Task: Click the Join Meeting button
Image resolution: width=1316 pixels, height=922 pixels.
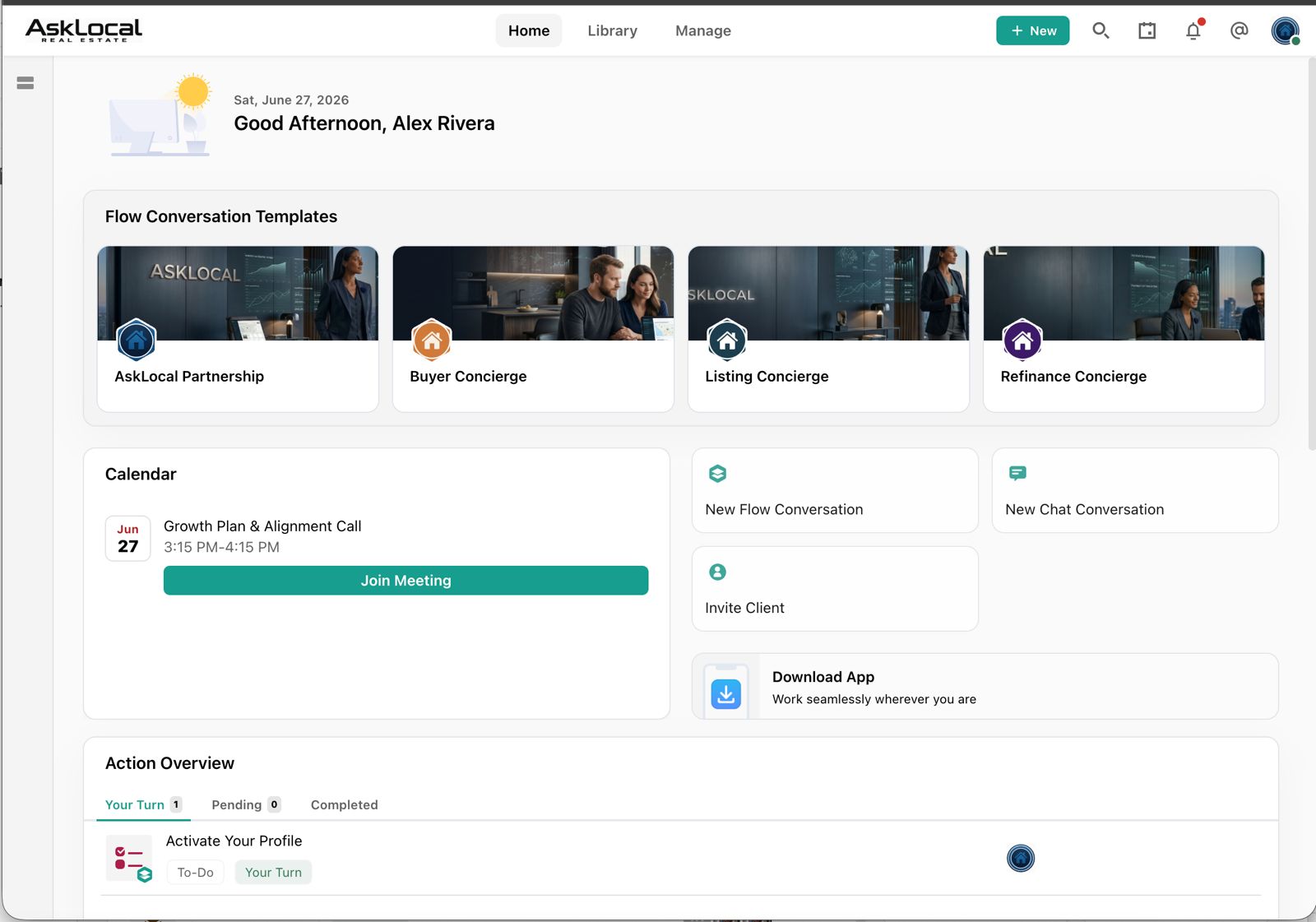Action: 405,581
